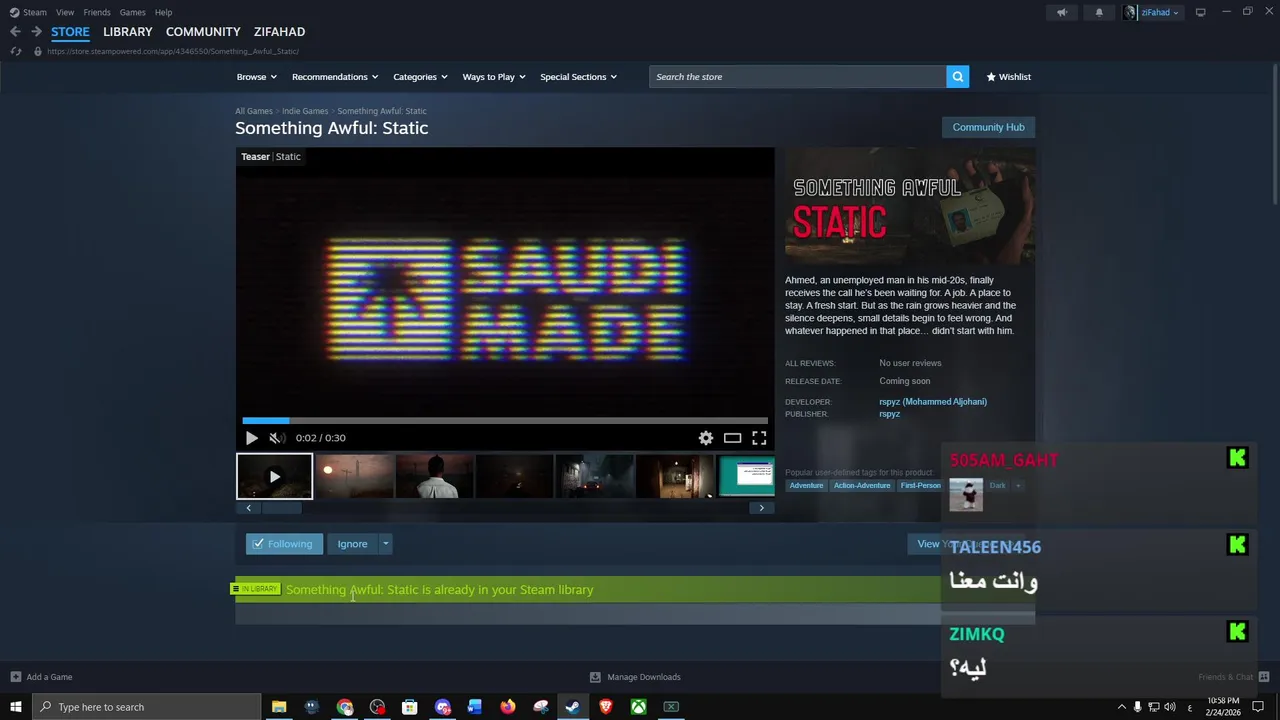Open the Categories dropdown
Image resolution: width=1280 pixels, height=720 pixels.
click(420, 77)
